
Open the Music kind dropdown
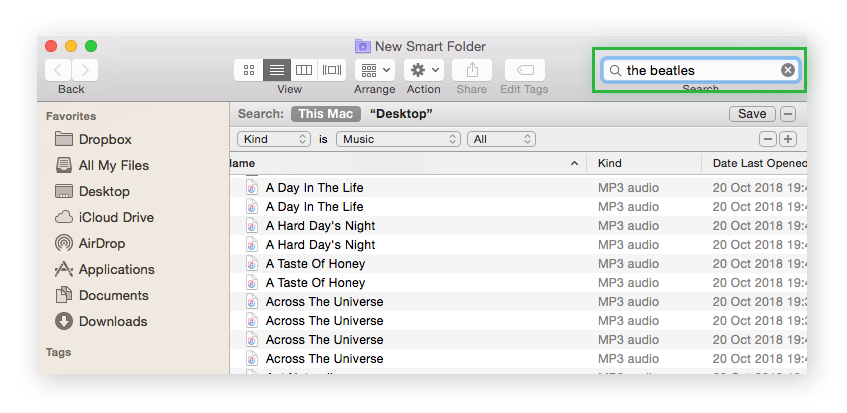(398, 139)
